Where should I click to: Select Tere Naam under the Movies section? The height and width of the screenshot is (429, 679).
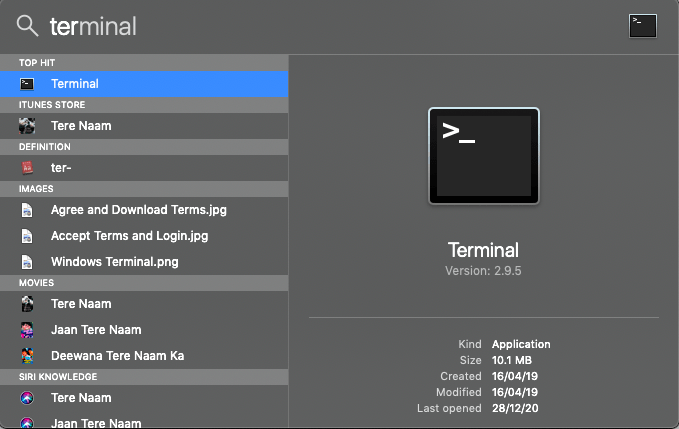click(x=81, y=304)
